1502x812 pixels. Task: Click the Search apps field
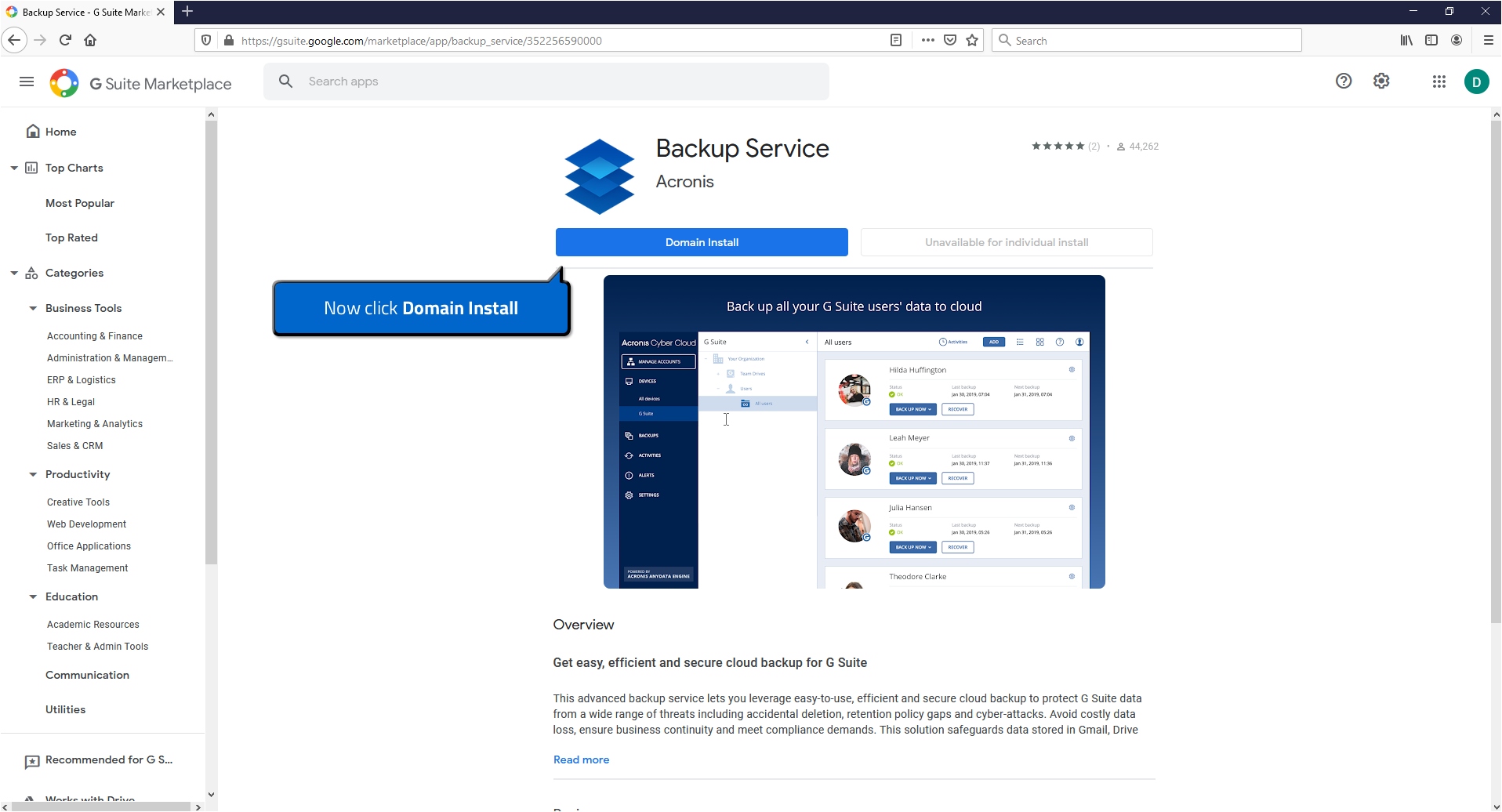coord(546,82)
